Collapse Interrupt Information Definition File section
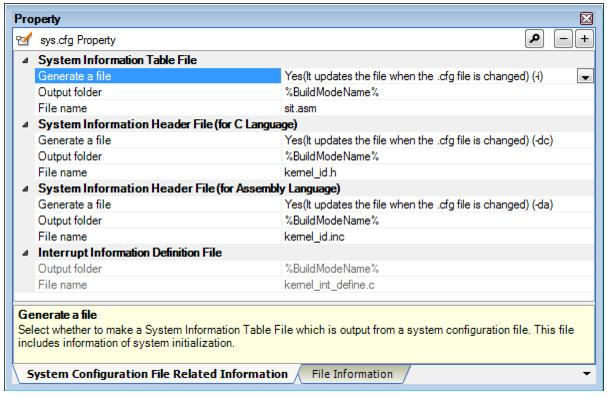The image size is (607, 397). click(x=26, y=253)
